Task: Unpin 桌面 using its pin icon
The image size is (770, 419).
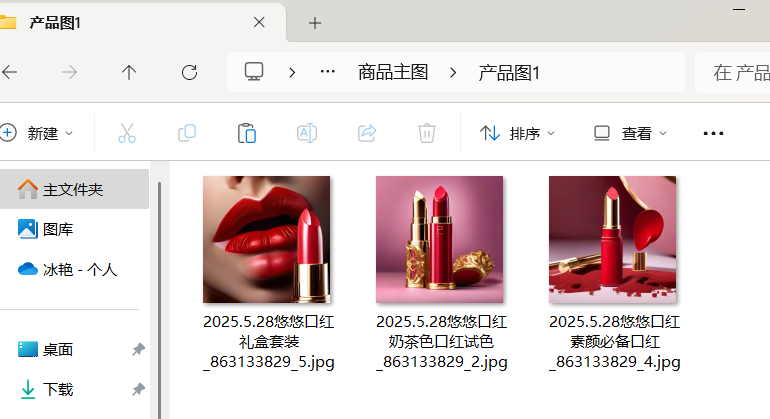Action: click(x=138, y=349)
